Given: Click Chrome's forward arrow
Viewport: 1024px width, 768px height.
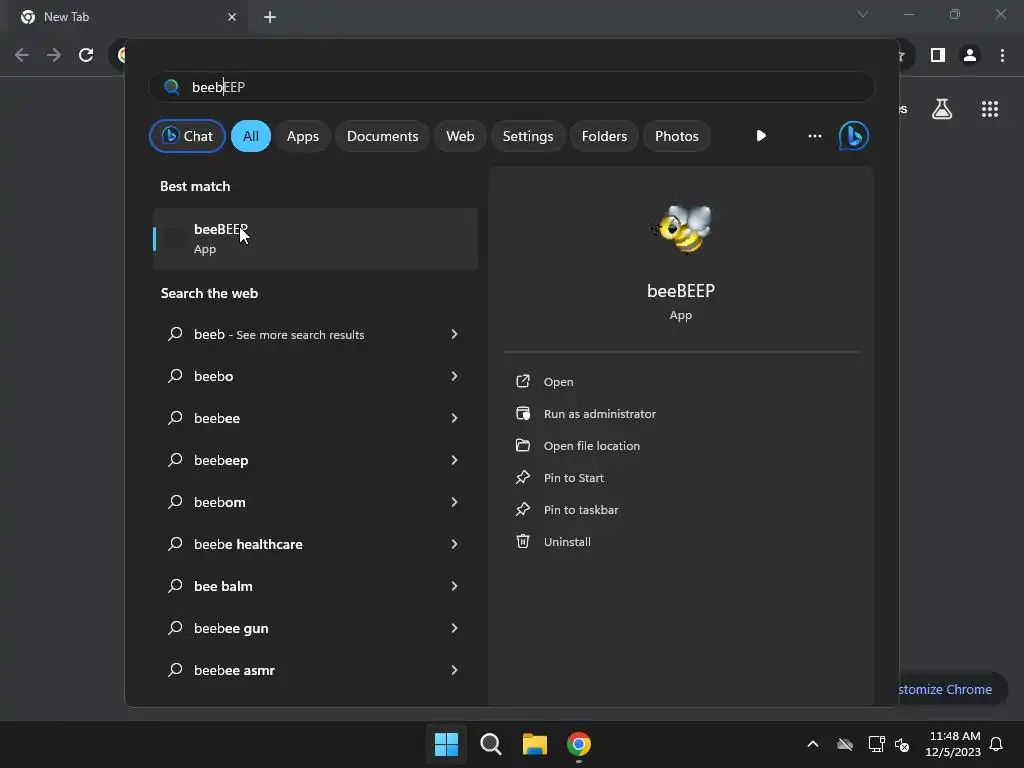Looking at the screenshot, I should pos(54,55).
